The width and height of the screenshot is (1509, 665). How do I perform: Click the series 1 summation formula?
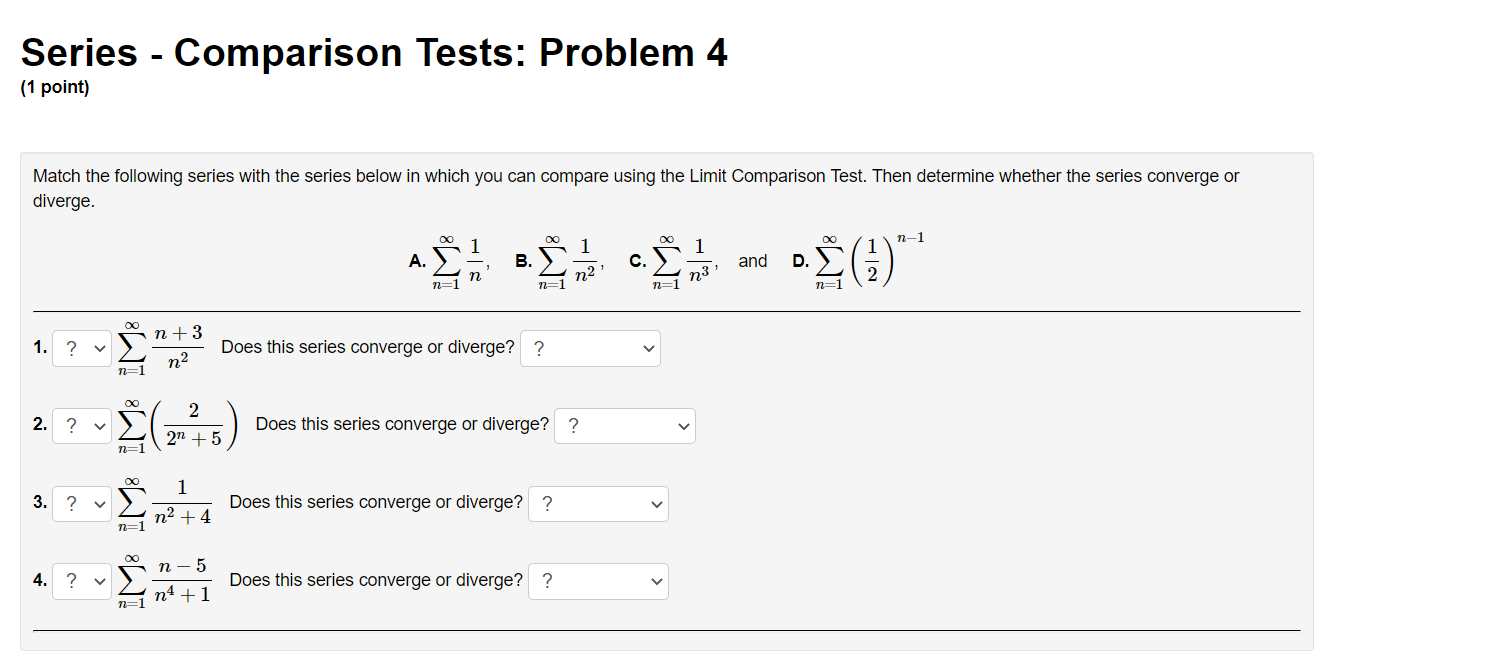coord(162,347)
